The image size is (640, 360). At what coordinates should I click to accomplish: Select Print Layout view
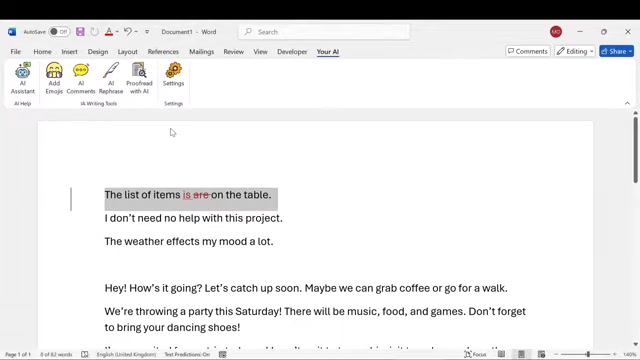[x=521, y=354]
